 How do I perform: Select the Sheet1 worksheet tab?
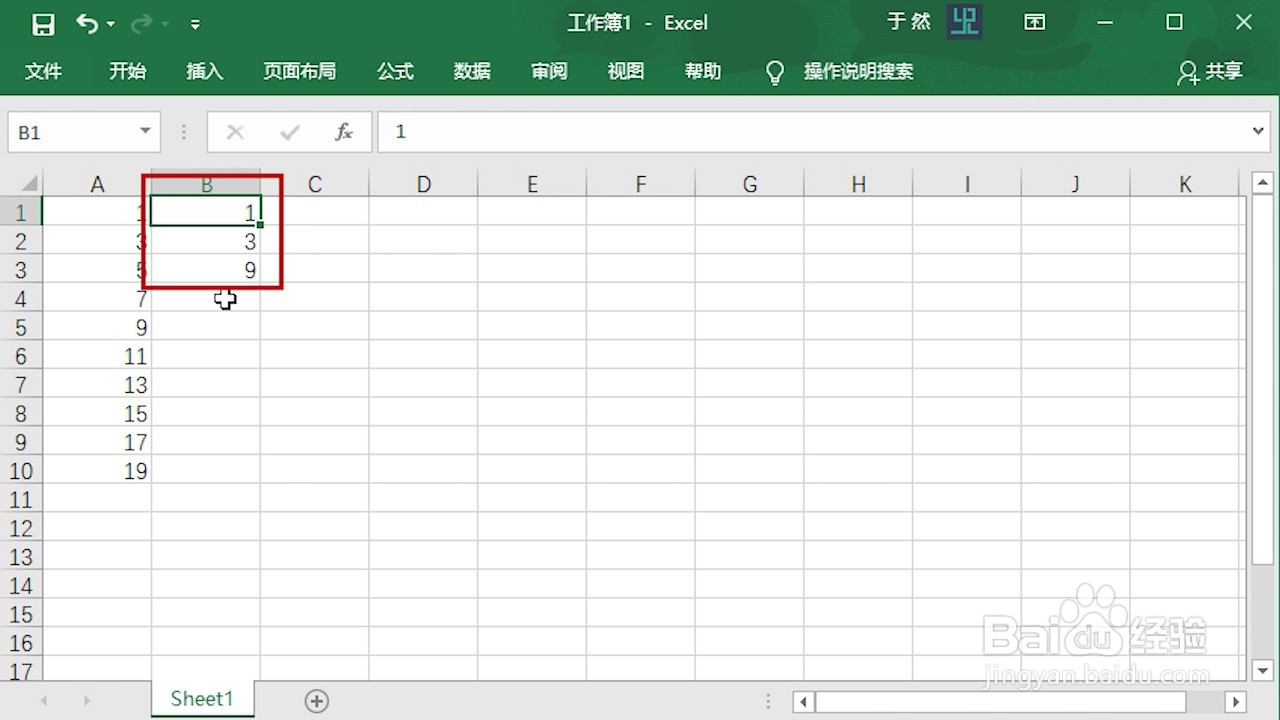(202, 698)
